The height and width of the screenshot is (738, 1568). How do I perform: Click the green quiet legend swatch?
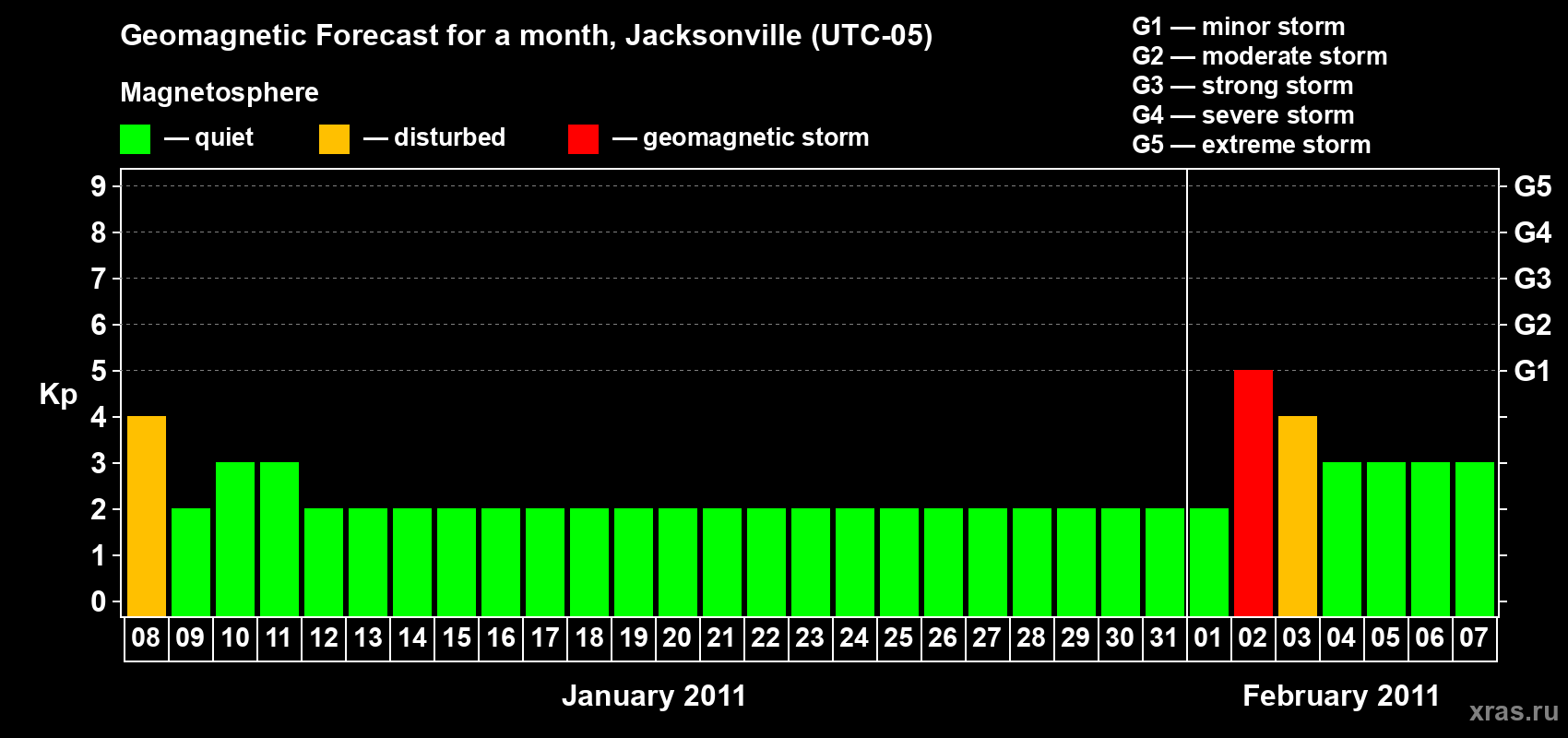136,139
